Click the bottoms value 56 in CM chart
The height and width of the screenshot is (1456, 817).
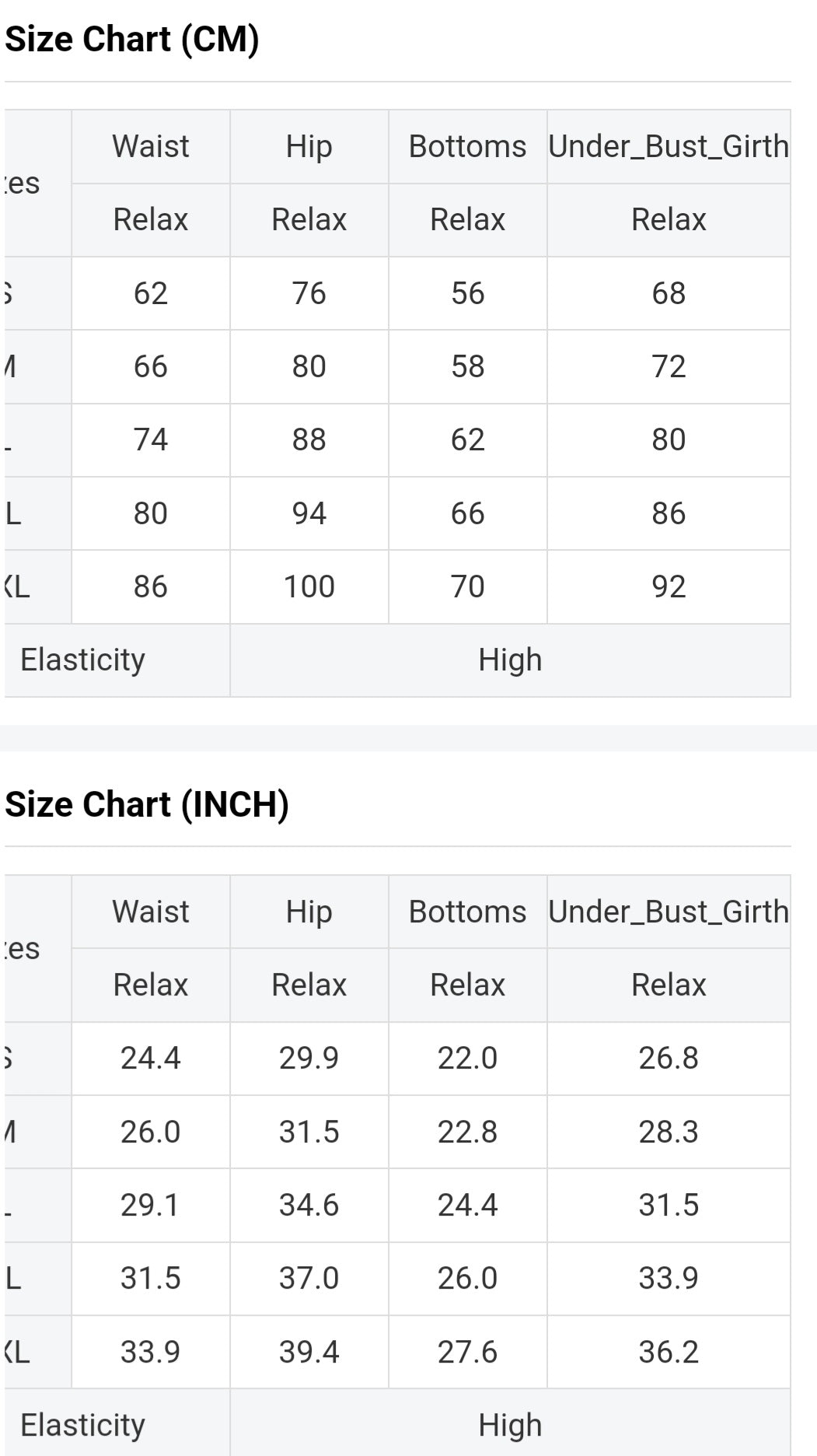click(x=467, y=293)
